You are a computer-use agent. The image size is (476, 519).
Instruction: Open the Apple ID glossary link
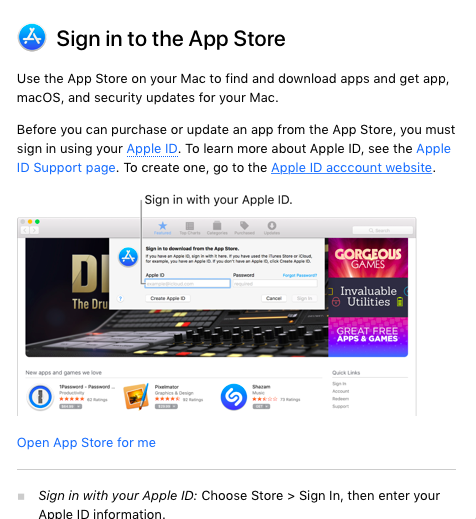(152, 149)
